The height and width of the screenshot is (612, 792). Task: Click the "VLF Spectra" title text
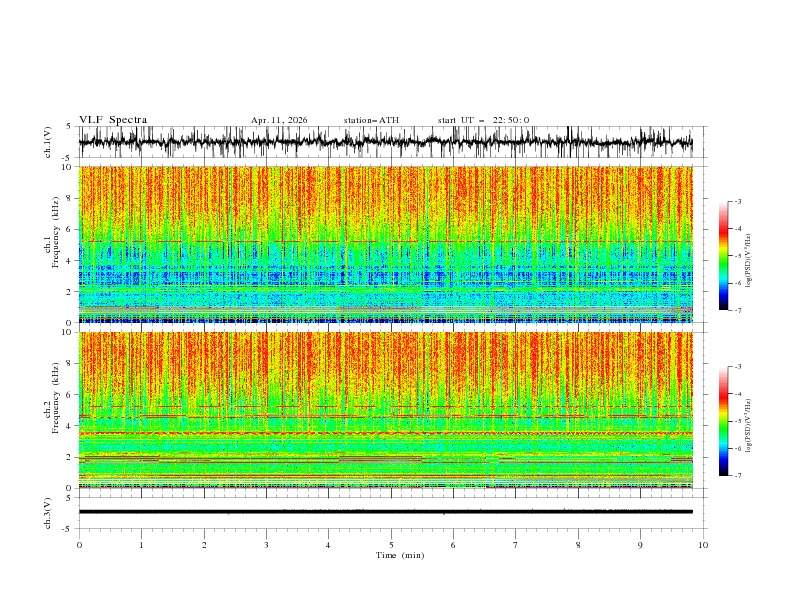pyautogui.click(x=113, y=120)
